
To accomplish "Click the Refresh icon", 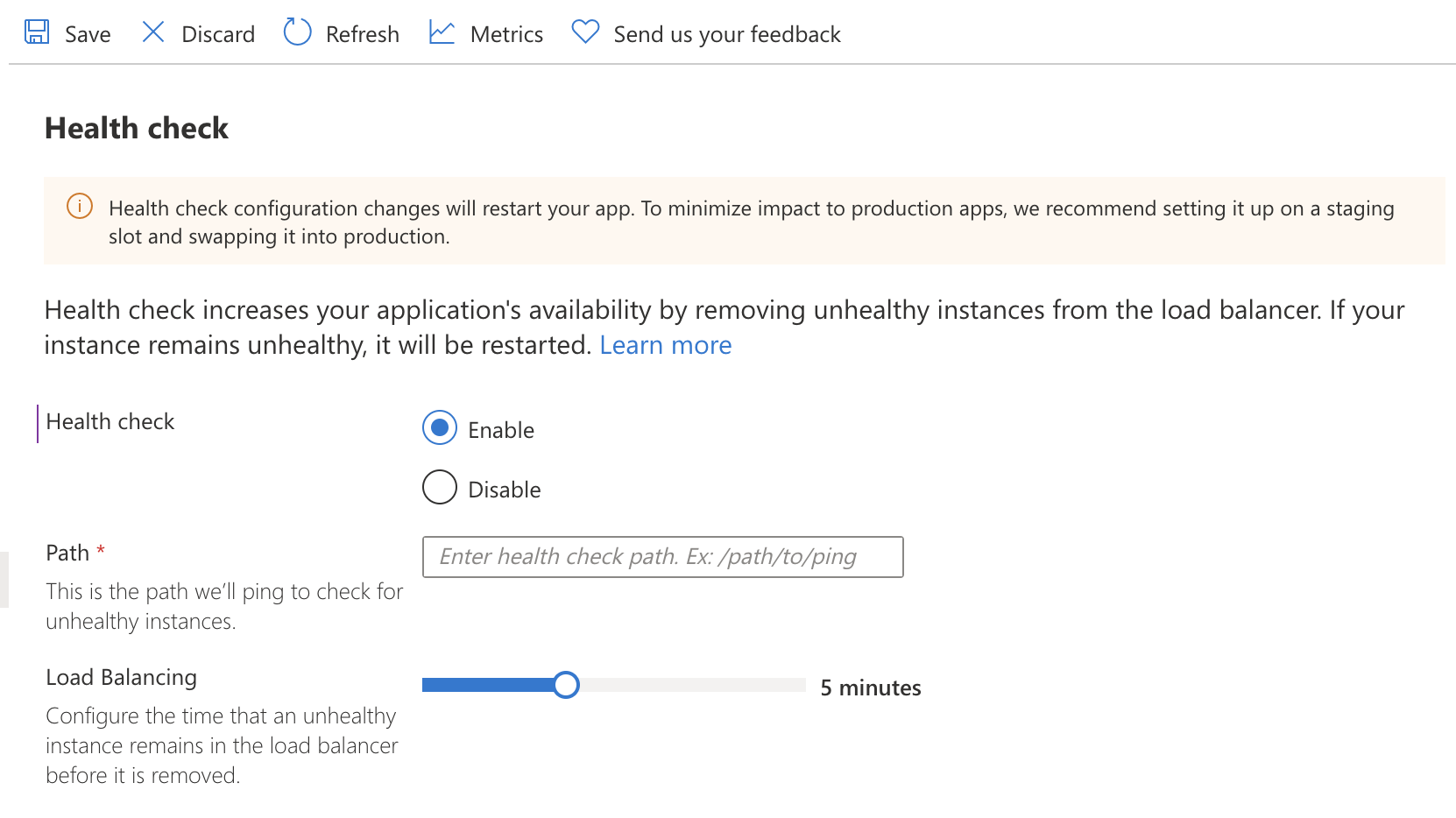I will coord(297,32).
